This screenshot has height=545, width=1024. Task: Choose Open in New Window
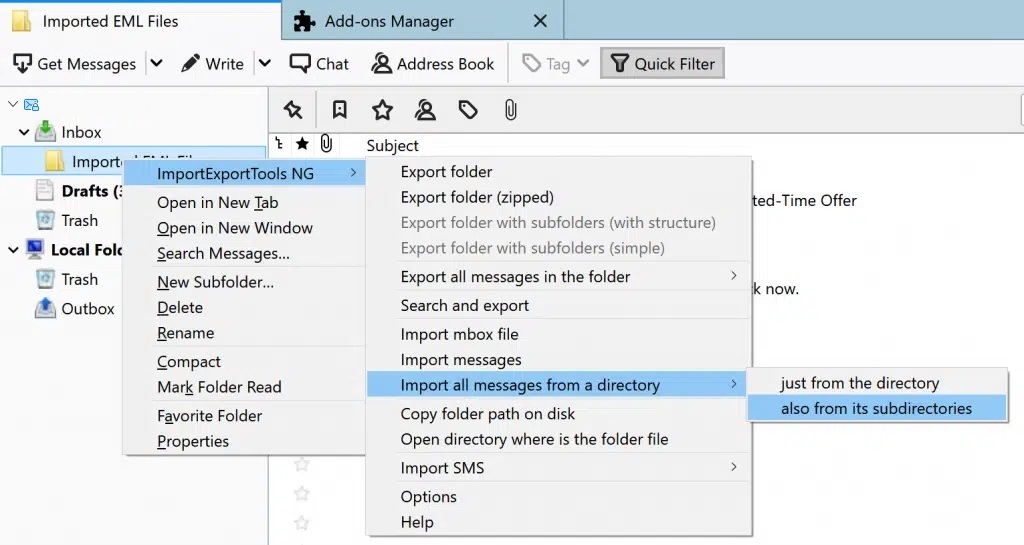tap(234, 228)
